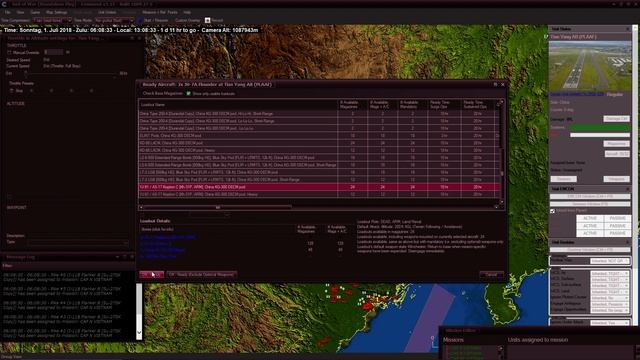Click the Manual Override speed input field
The height and width of the screenshot is (360, 640).
click(x=54, y=52)
